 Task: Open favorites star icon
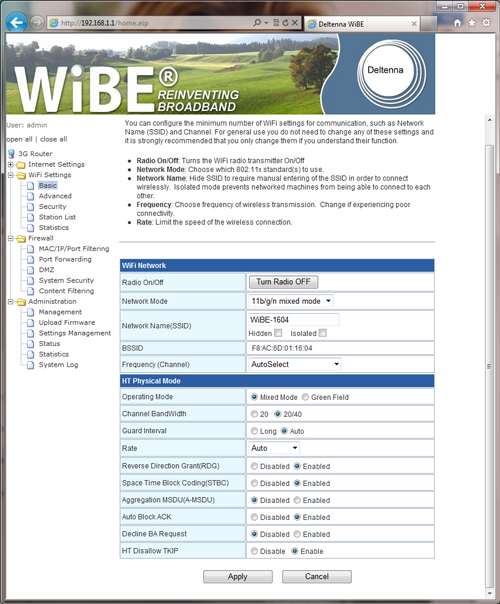point(472,23)
